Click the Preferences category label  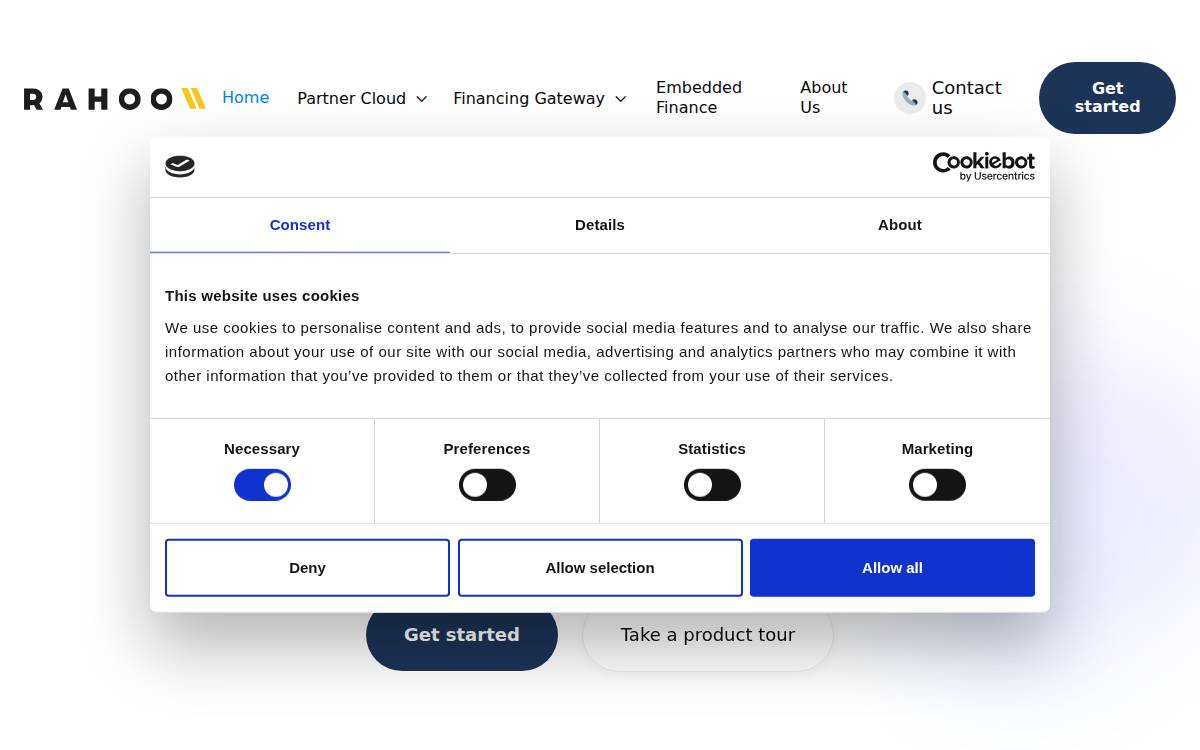(487, 449)
